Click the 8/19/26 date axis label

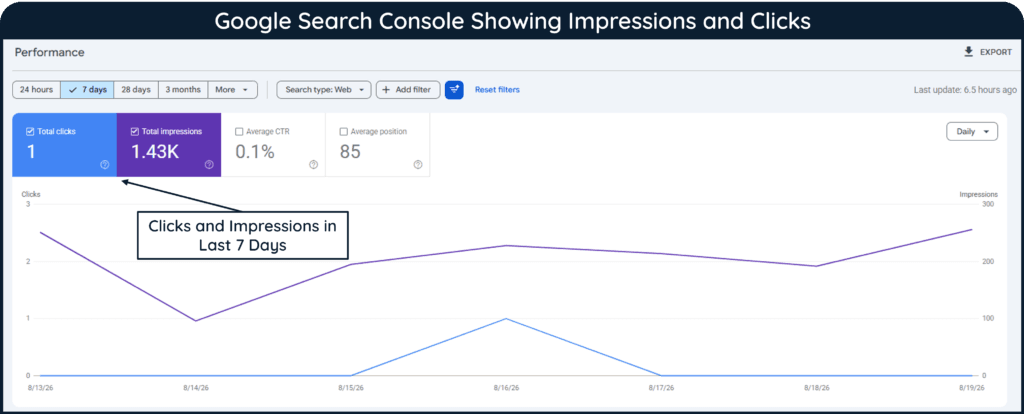coord(972,388)
